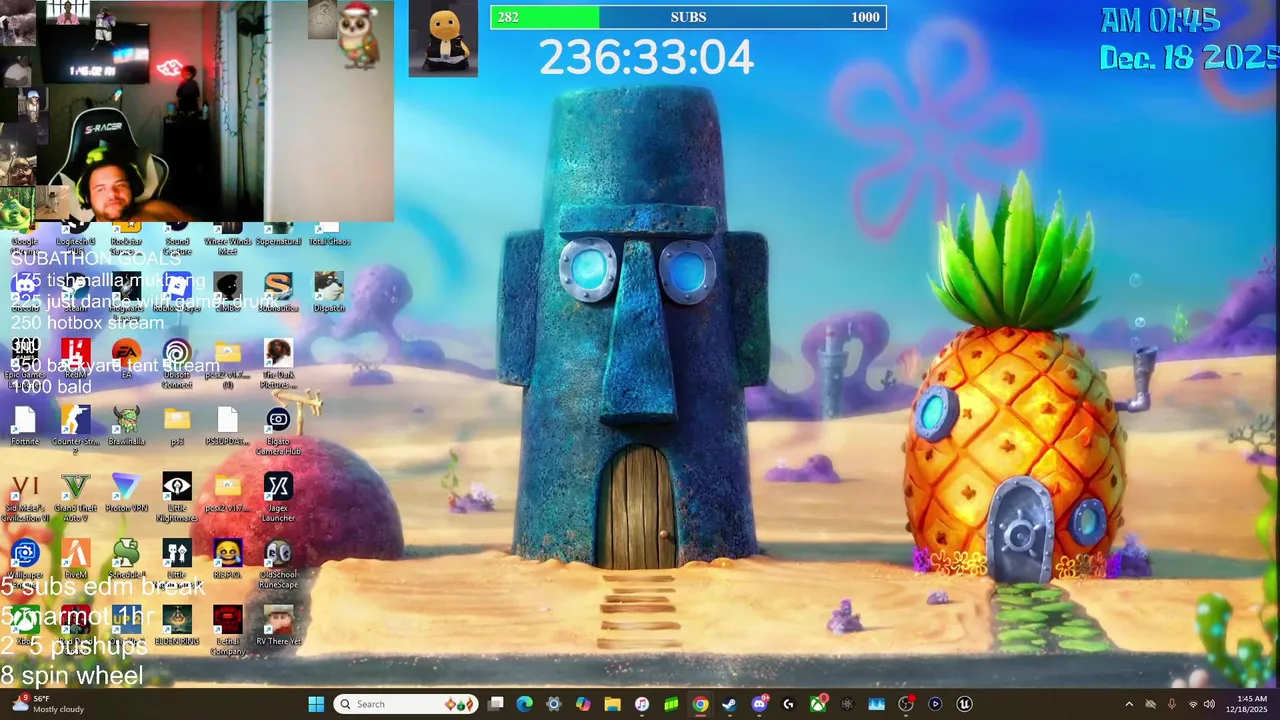The height and width of the screenshot is (720, 1280).
Task: Open the Subnautica desktop shortcut
Action: [278, 291]
